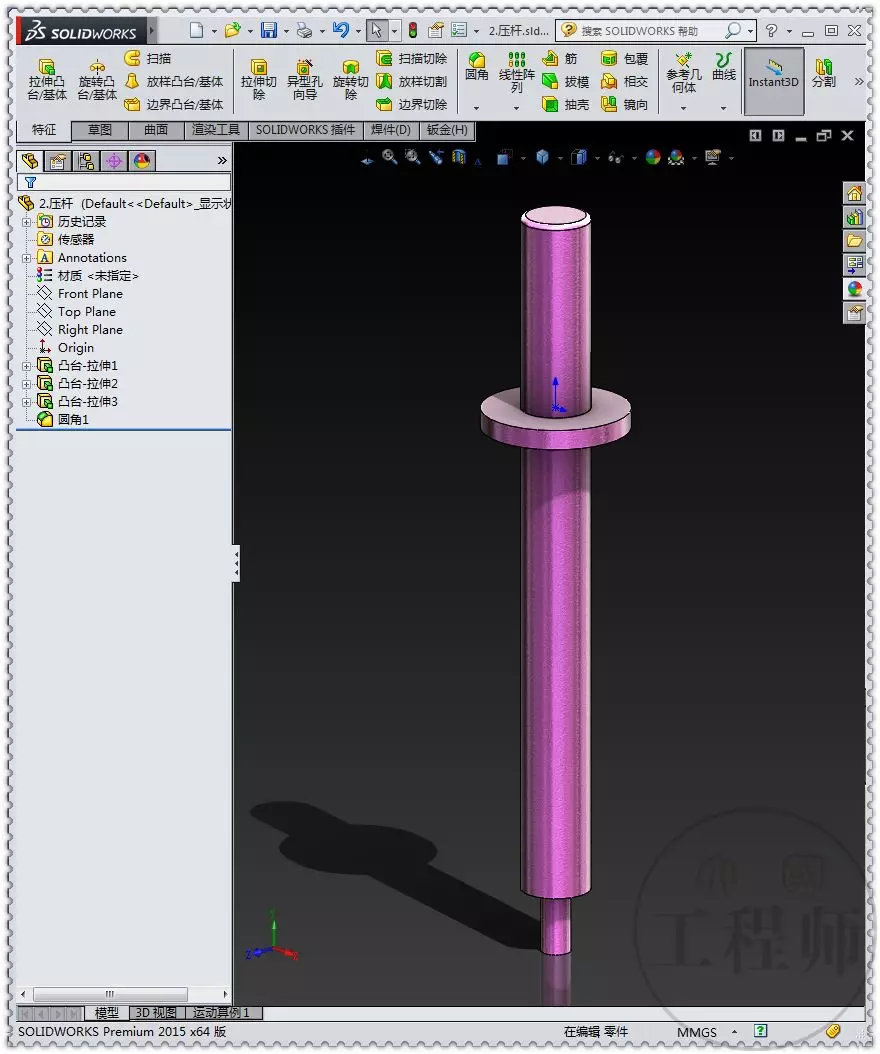The height and width of the screenshot is (1054, 880).
Task: Click the 运动算例 1 motion study tab
Action: 221,1012
